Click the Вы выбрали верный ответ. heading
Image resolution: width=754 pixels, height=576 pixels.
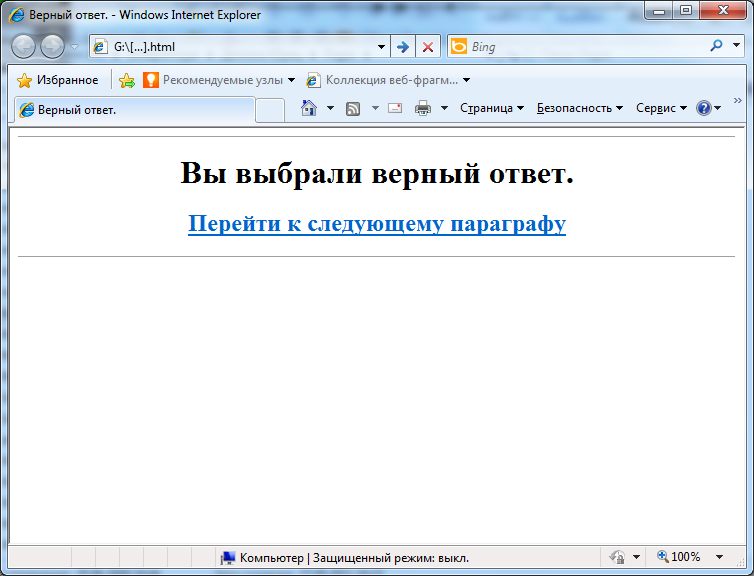(x=377, y=173)
